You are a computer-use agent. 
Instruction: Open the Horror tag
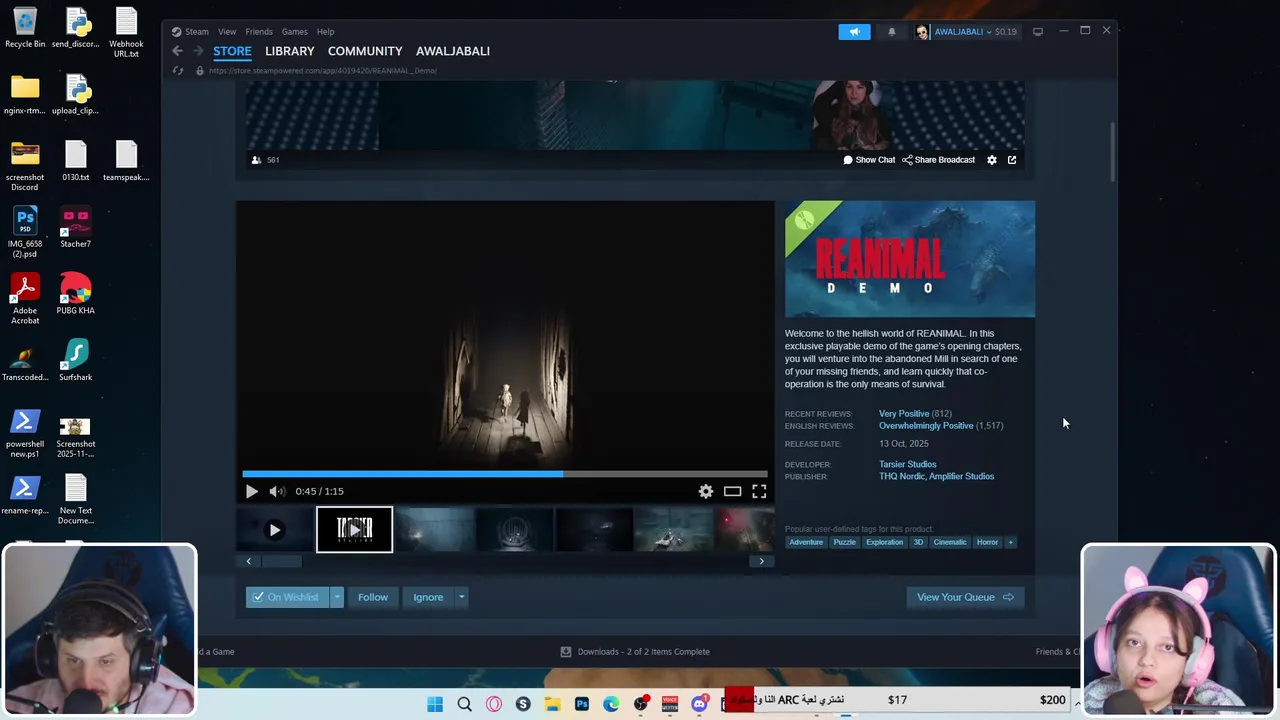tap(987, 542)
